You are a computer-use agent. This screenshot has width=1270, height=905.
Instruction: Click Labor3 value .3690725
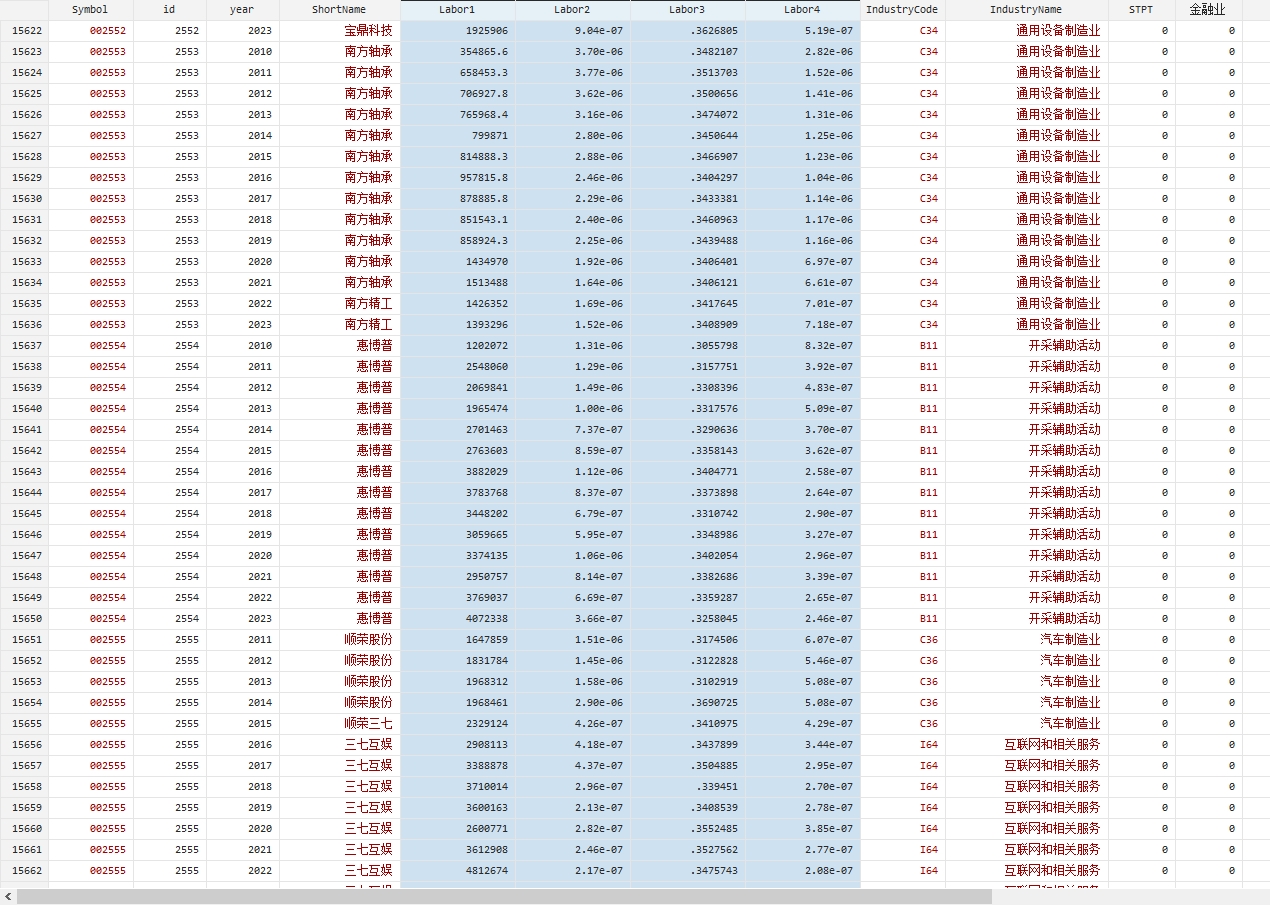(x=714, y=703)
